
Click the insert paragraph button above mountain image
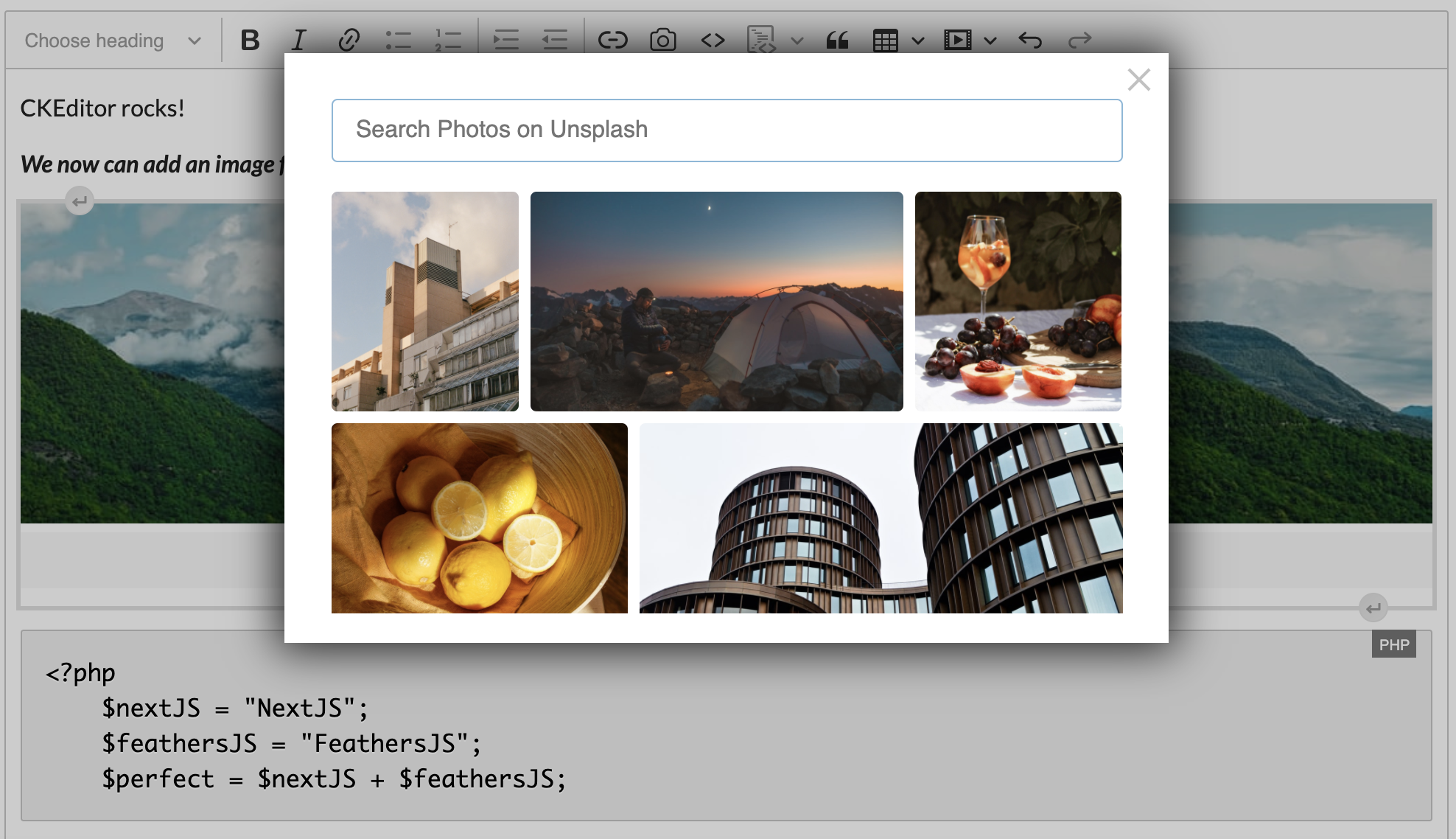(x=80, y=200)
